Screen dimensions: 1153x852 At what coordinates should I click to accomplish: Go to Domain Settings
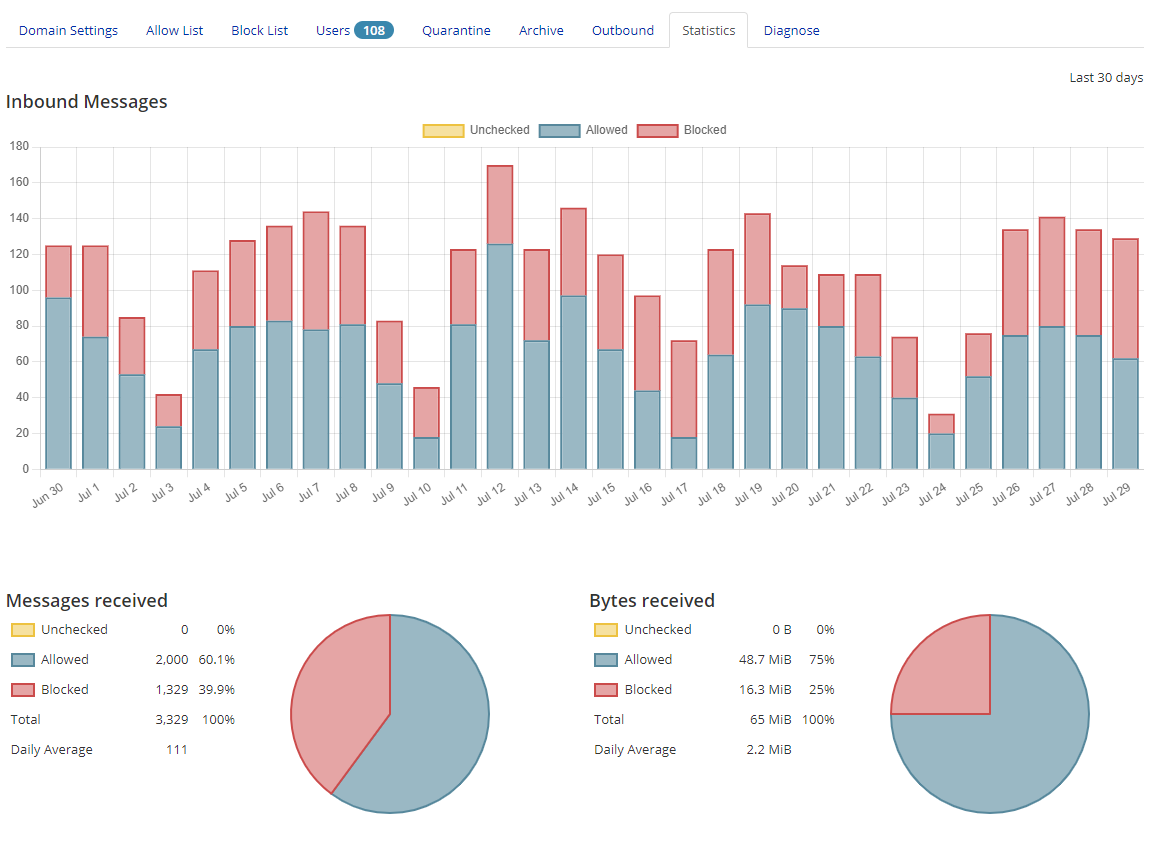[x=68, y=30]
